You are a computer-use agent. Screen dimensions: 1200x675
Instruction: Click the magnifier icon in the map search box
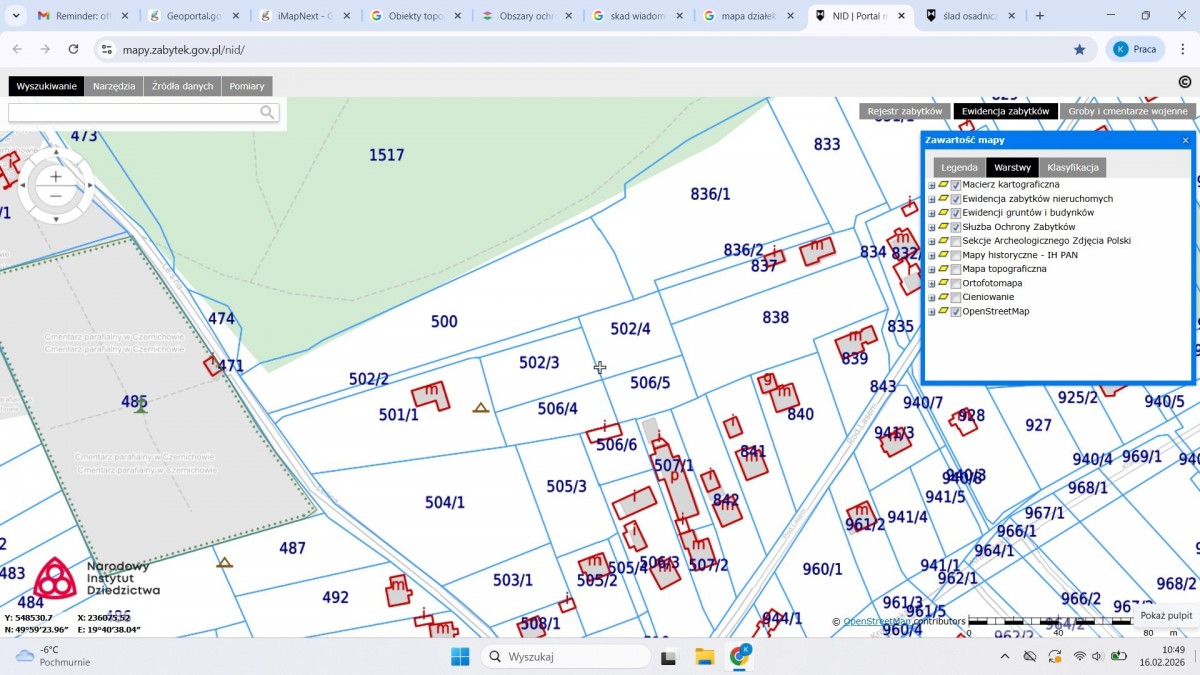[267, 113]
